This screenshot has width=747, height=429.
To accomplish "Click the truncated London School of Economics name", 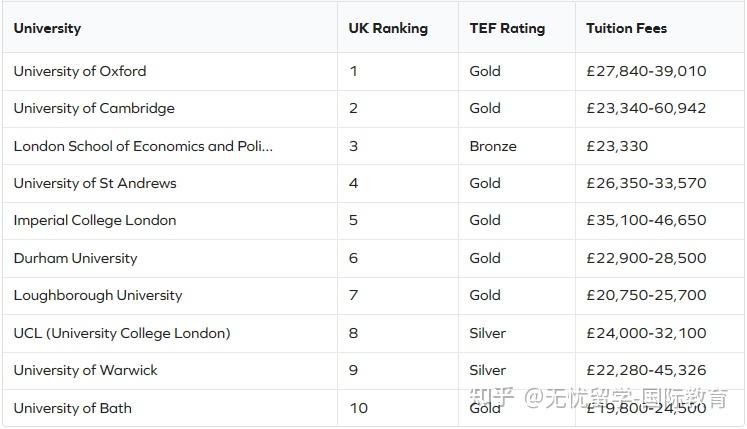I will tap(143, 146).
